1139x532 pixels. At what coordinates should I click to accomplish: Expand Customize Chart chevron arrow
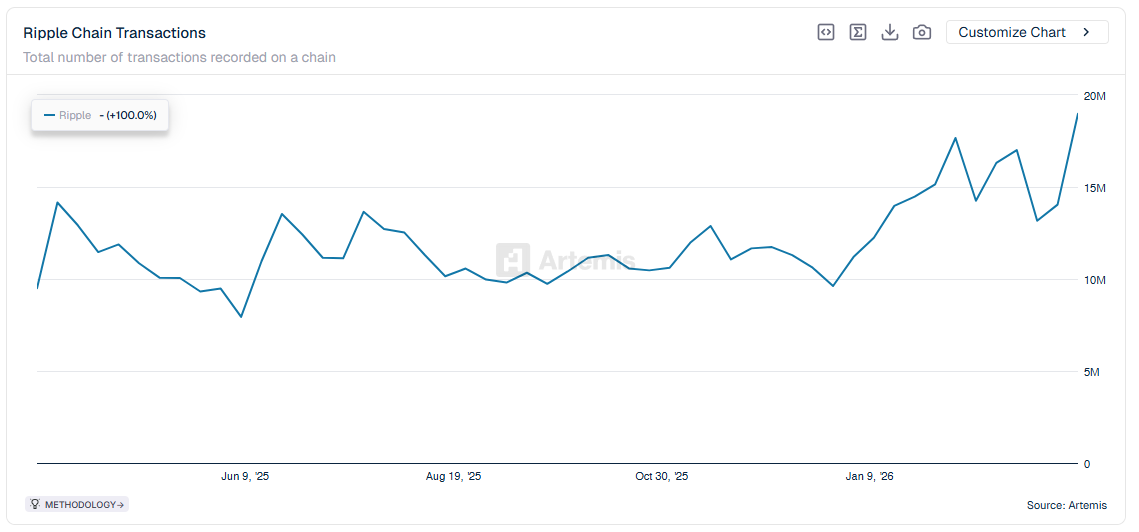(x=1087, y=32)
